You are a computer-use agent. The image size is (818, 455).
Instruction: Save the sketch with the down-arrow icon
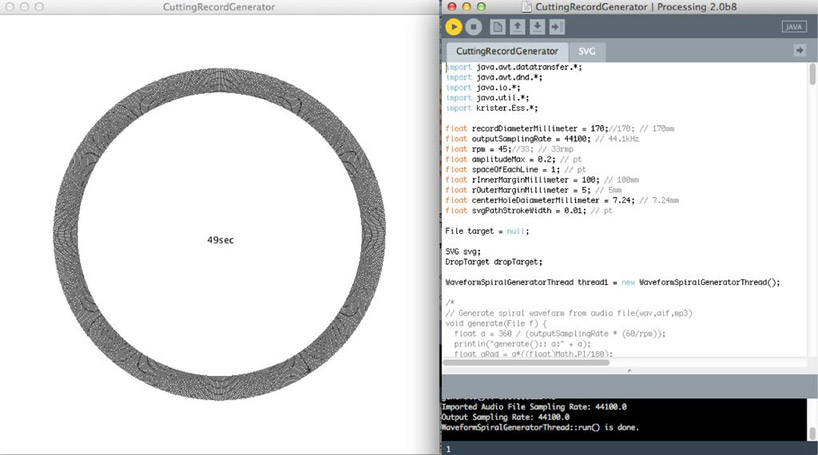pos(537,27)
